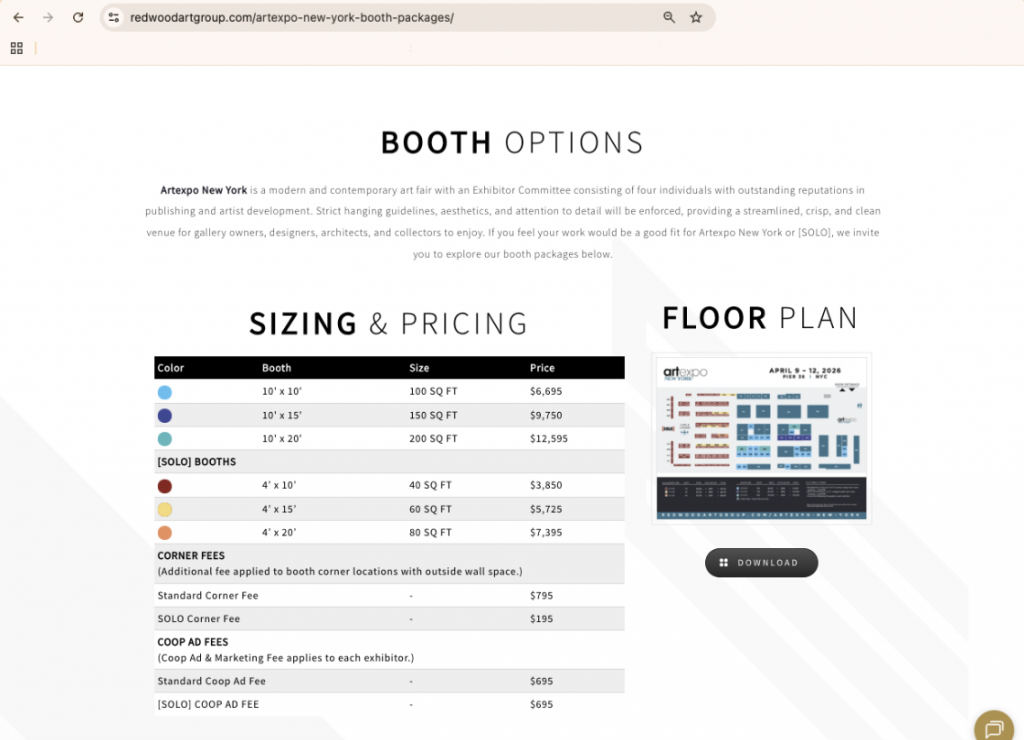Viewport: 1024px width, 740px height.
Task: Open the site information icon in address bar
Action: (114, 17)
